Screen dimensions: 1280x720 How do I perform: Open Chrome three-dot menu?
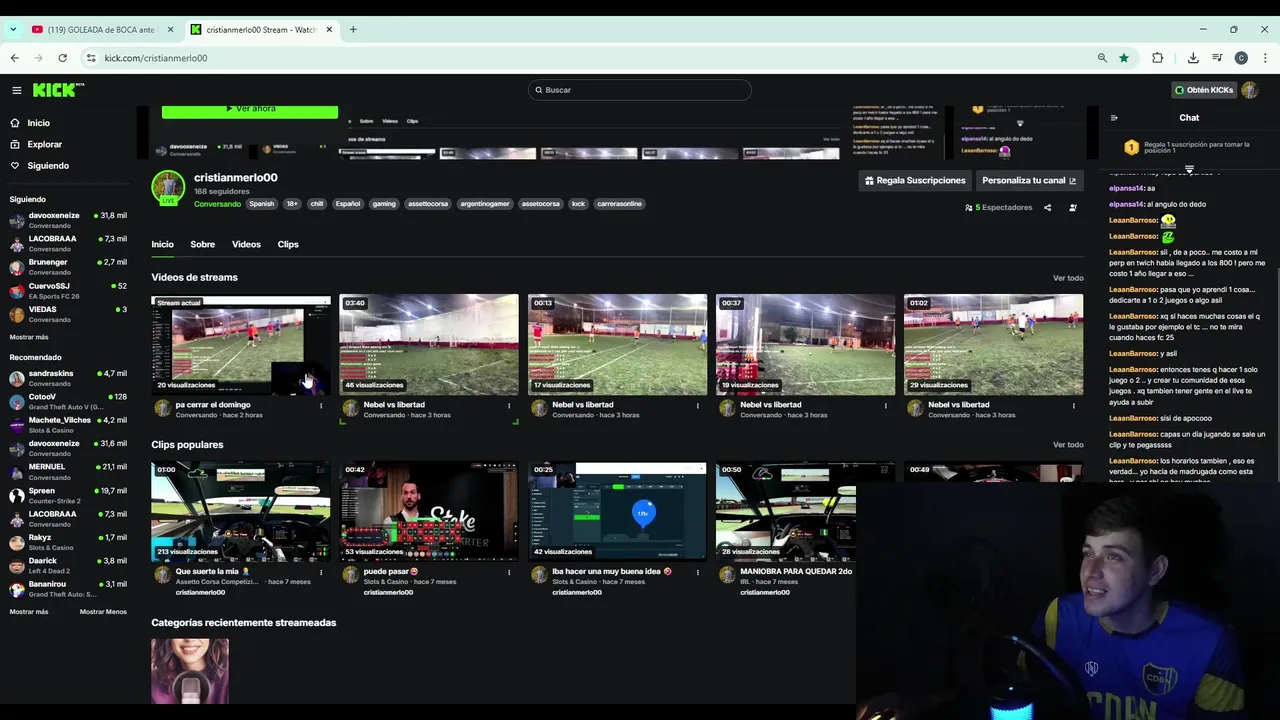pos(1265,58)
